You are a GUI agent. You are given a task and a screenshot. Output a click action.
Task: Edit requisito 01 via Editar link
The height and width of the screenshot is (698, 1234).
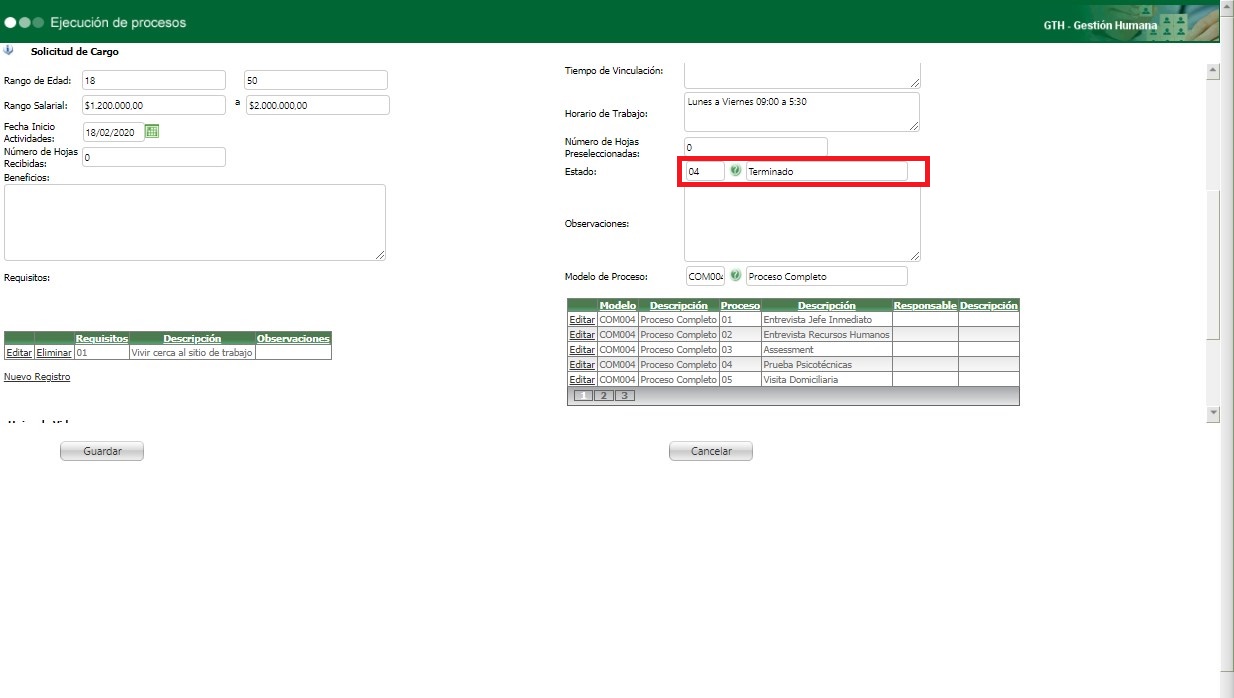[x=19, y=353]
